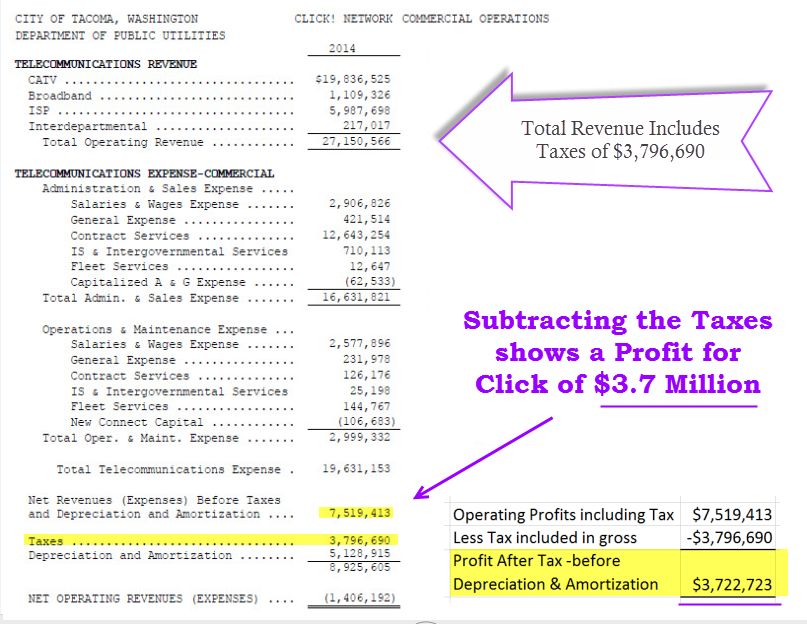Click the purple "Subtracting the Taxes" headline
This screenshot has height=624, width=807.
click(618, 321)
